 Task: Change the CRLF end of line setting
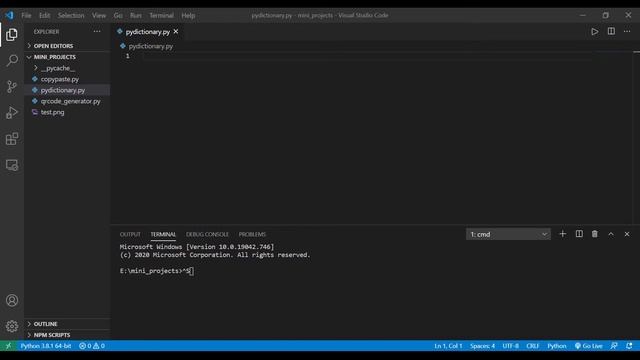coord(533,346)
